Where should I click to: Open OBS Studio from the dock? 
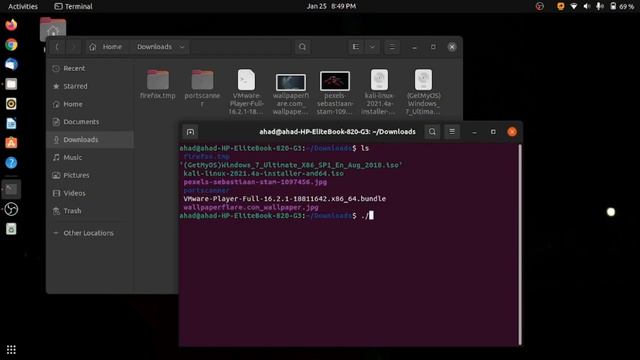point(11,209)
